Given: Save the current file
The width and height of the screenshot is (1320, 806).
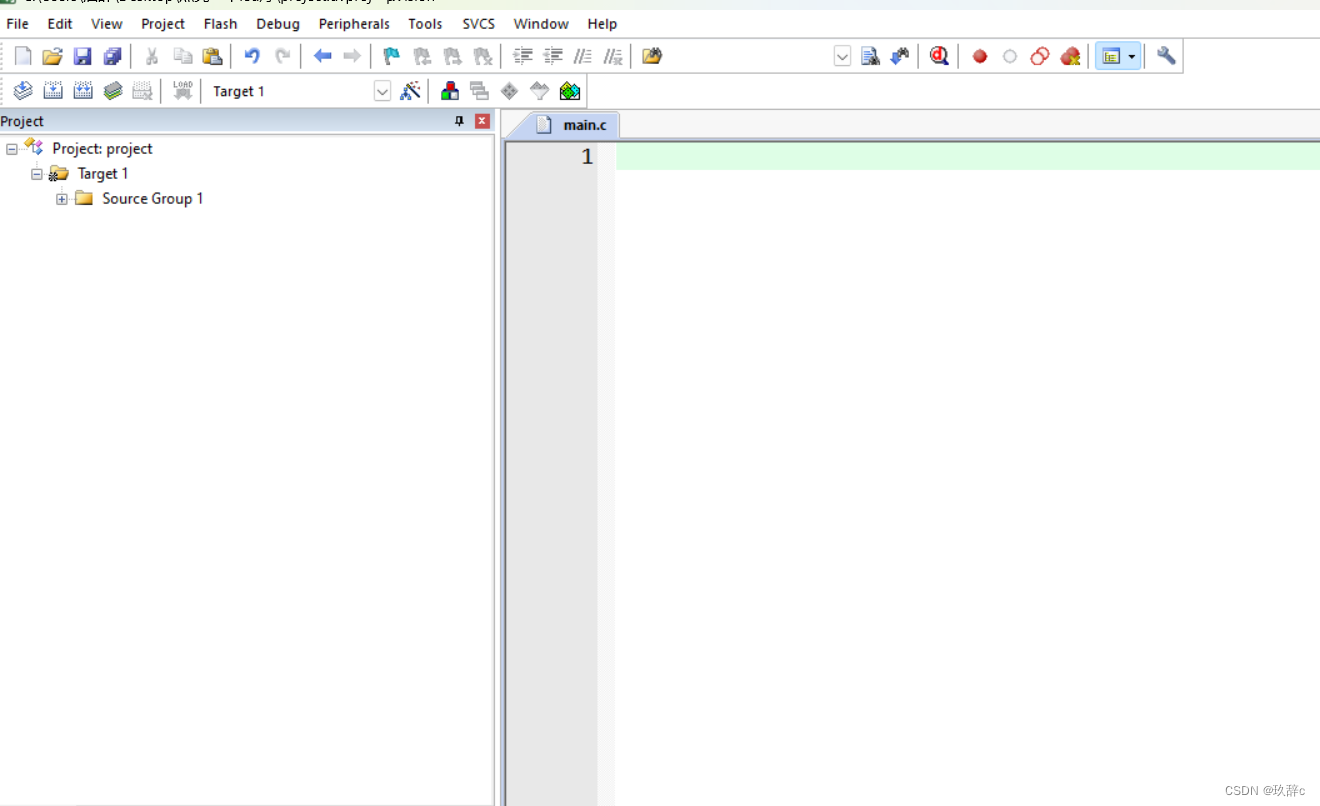Looking at the screenshot, I should [83, 56].
